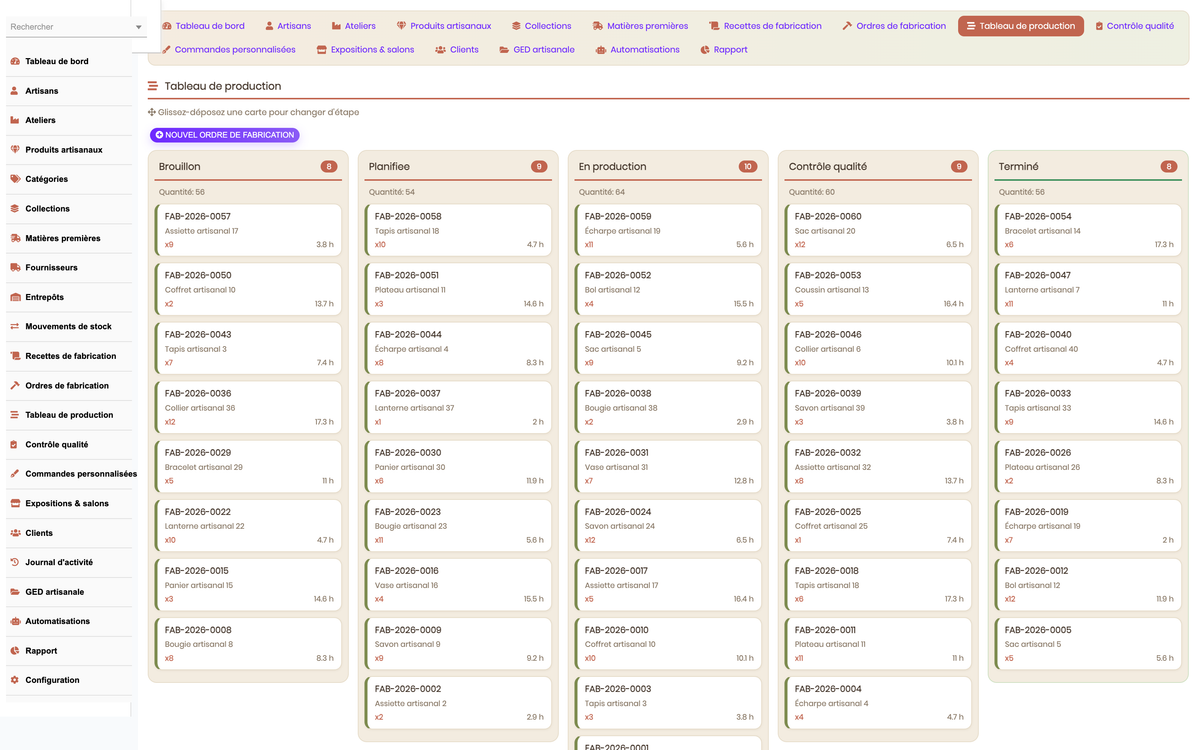Open the Contrôle qualité top tab
The image size is (1200, 750).
pos(1135,26)
